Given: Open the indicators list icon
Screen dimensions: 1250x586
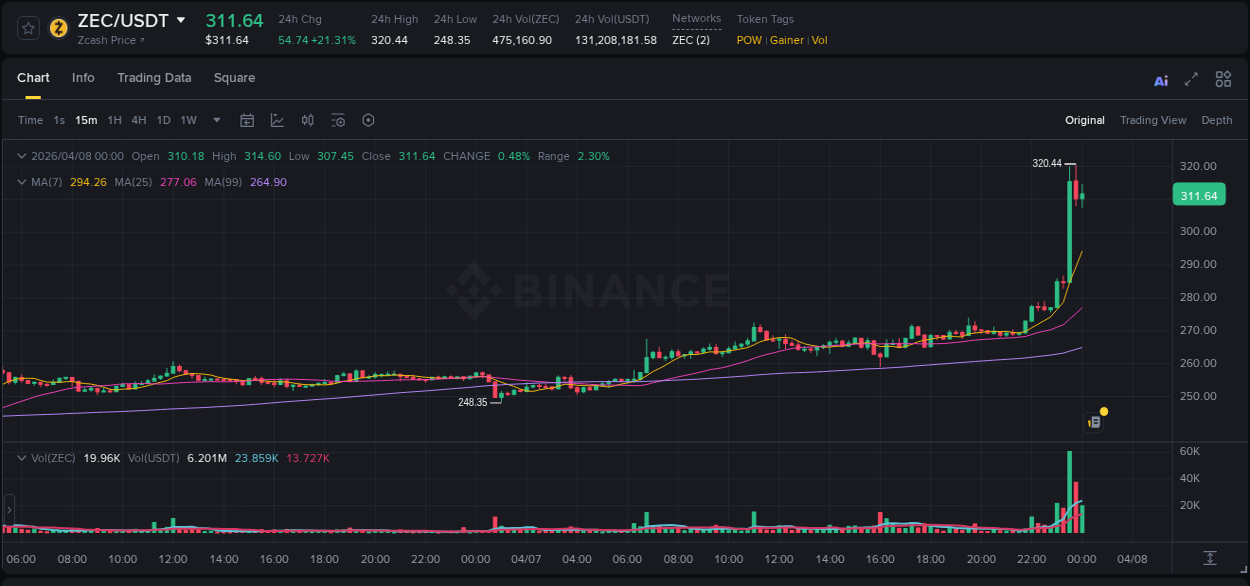Looking at the screenshot, I should [338, 120].
